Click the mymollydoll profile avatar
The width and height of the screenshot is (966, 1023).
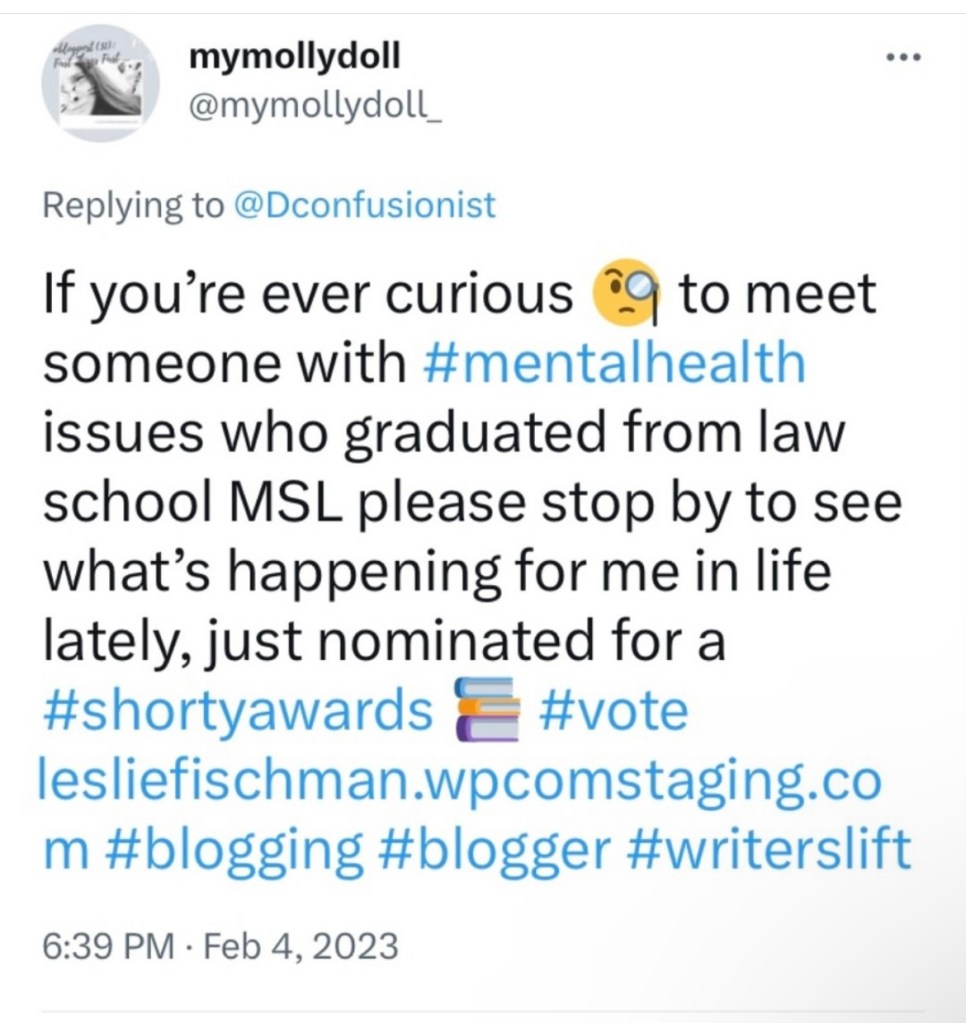click(x=100, y=83)
